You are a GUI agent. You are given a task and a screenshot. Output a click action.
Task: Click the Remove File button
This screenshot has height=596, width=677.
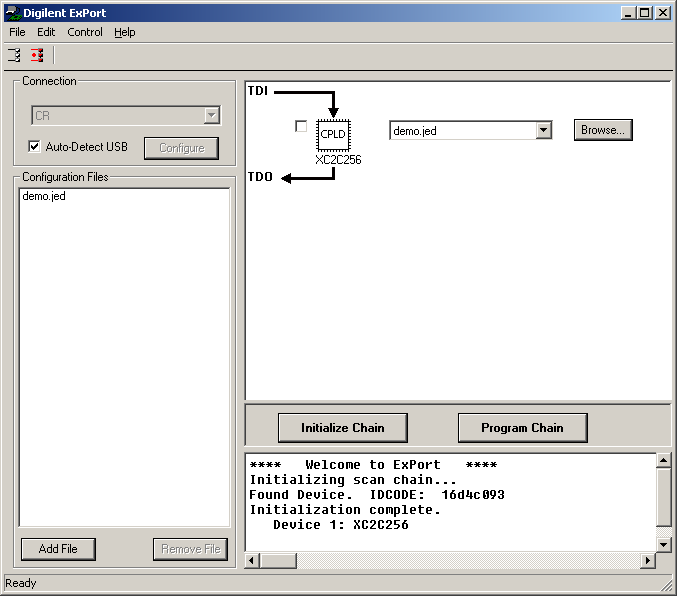(190, 549)
